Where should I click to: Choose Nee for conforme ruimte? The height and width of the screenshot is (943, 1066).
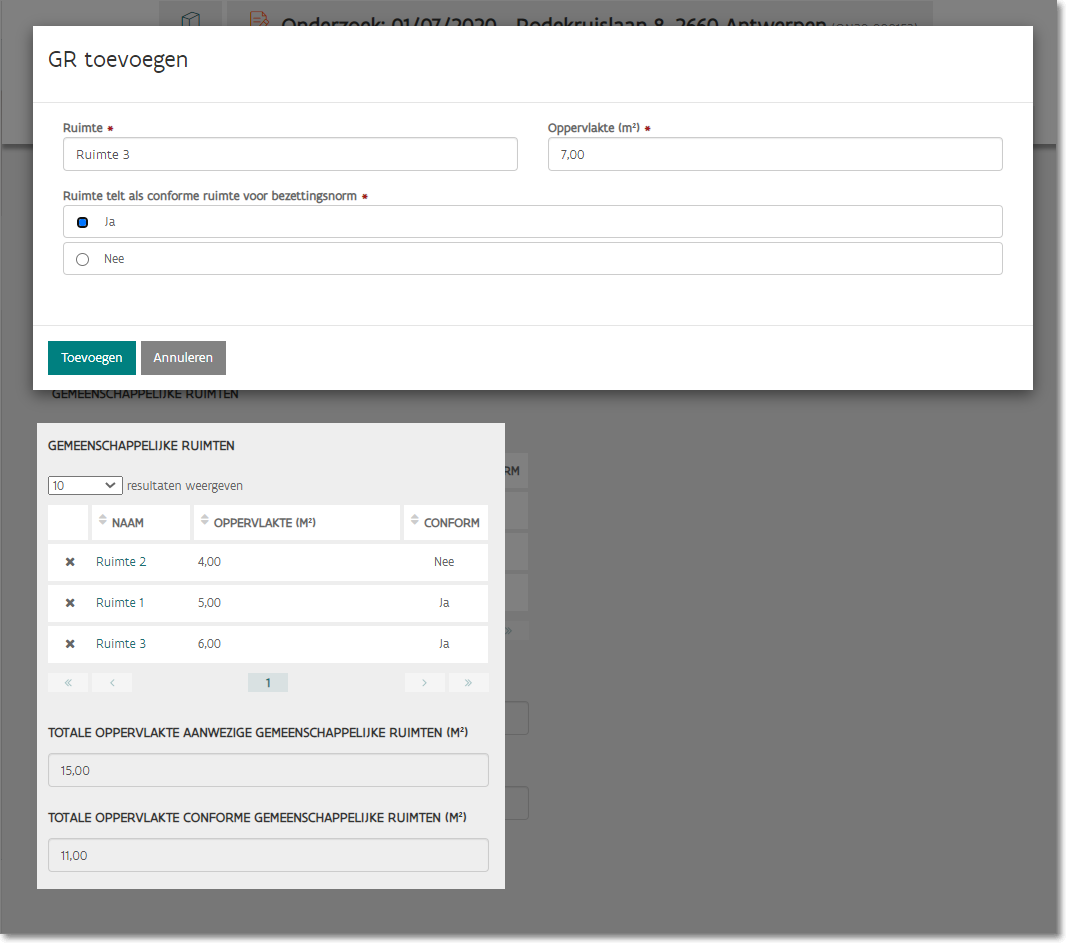(83, 259)
